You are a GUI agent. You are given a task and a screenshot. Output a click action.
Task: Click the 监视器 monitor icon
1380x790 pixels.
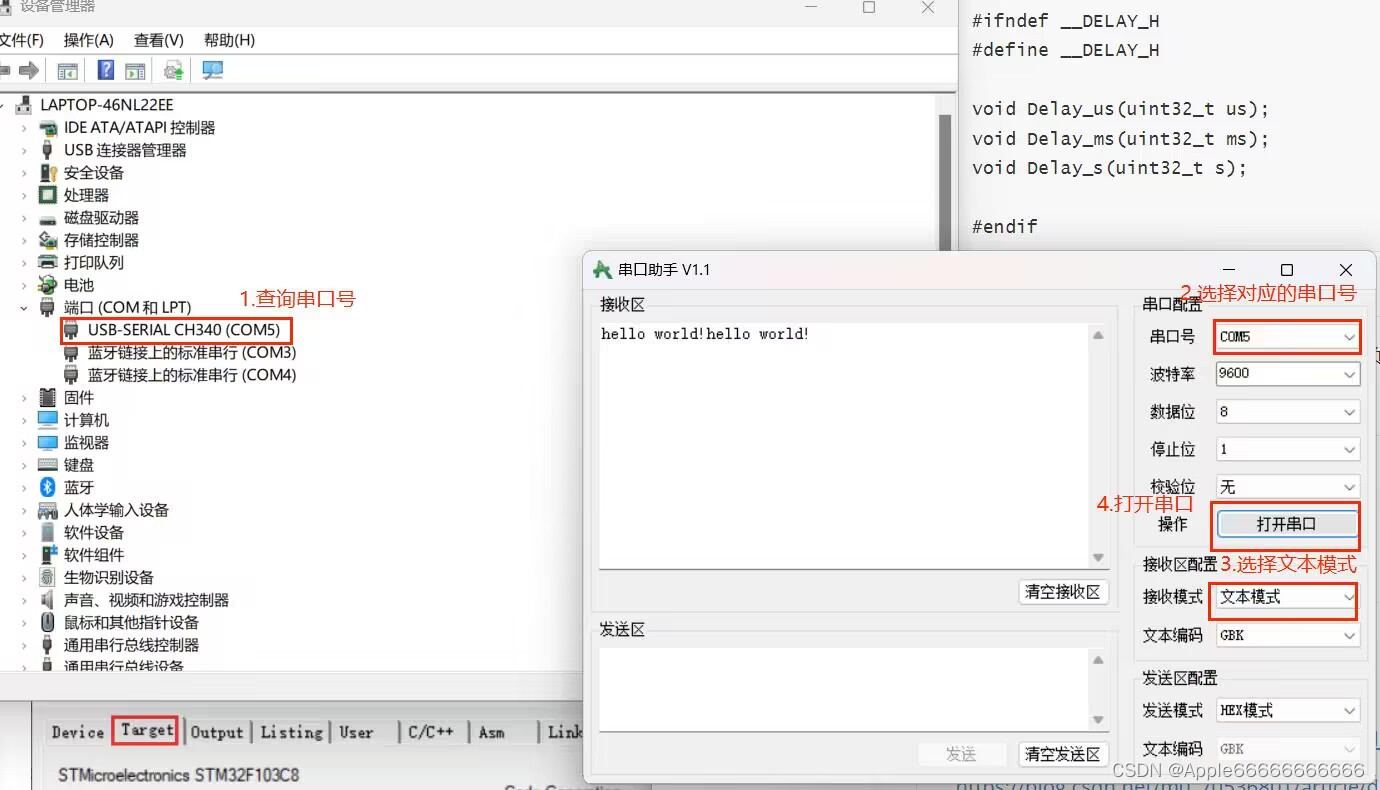coord(48,442)
